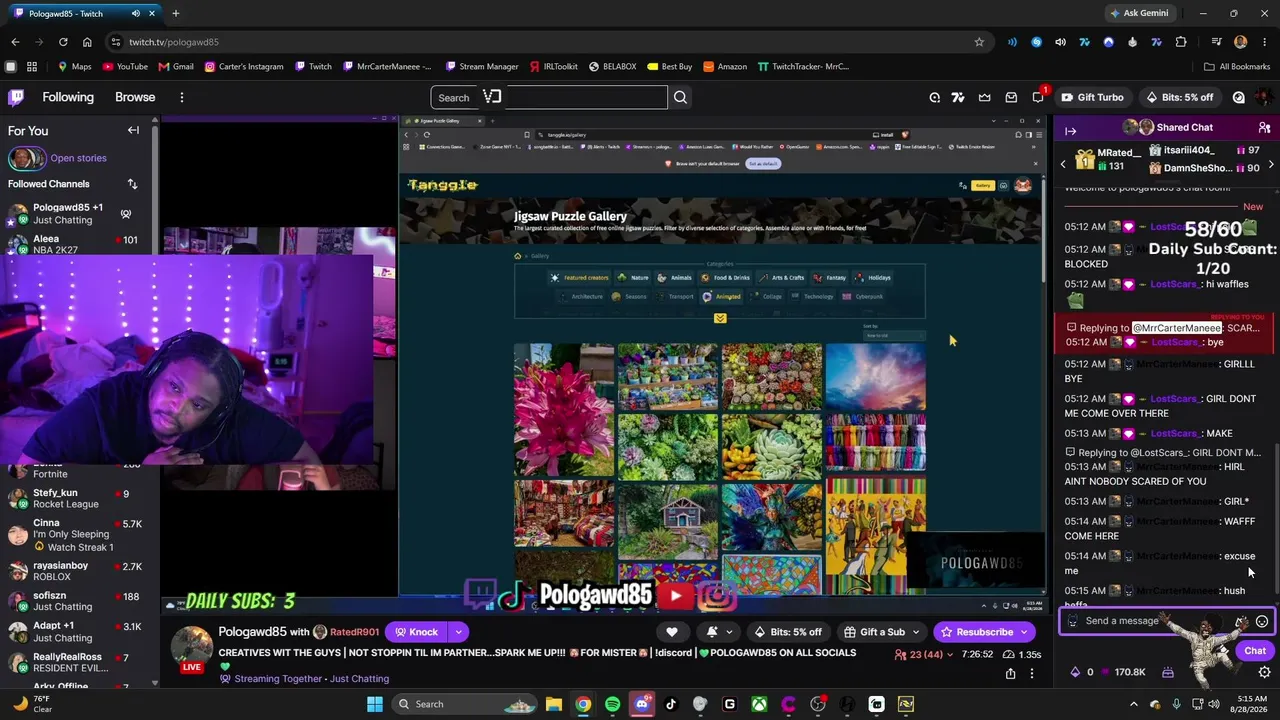Bookmark this page with the star
This screenshot has height=720, width=1280.
(979, 42)
